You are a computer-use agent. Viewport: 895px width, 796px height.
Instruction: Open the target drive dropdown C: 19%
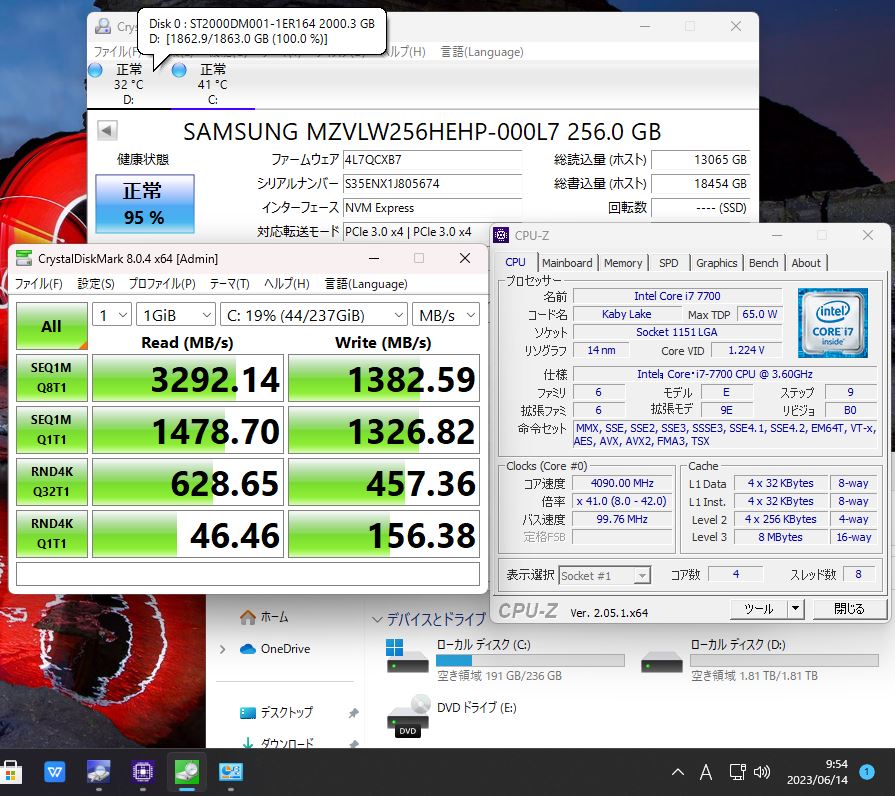pos(314,315)
